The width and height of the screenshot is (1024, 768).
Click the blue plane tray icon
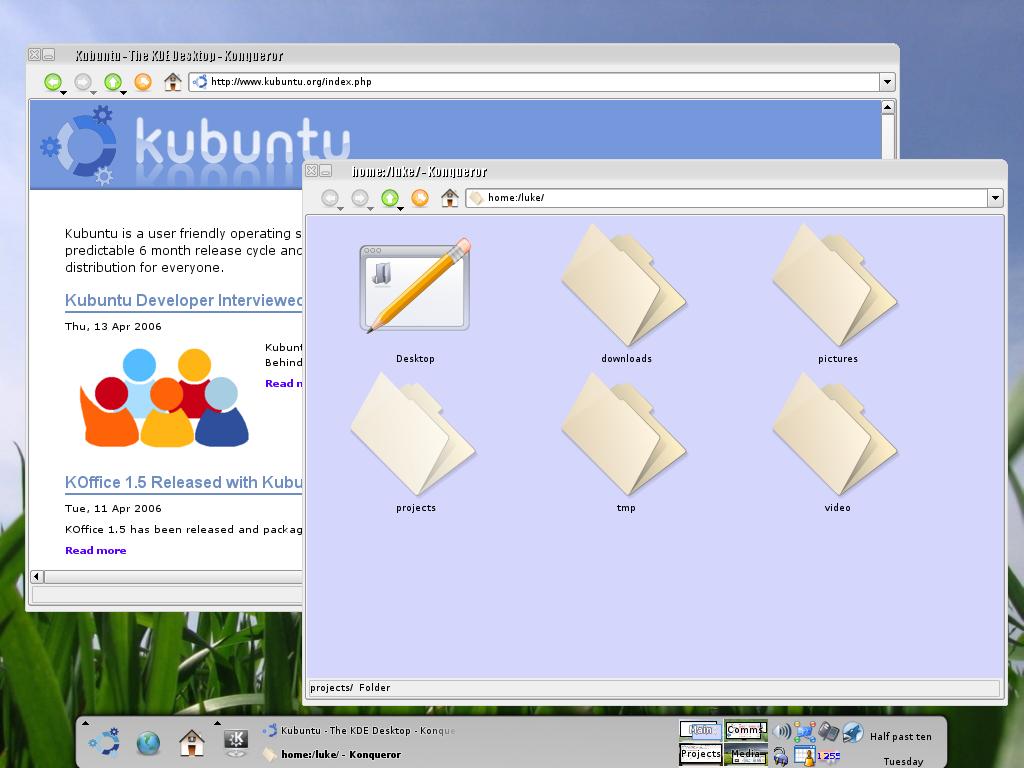[x=852, y=731]
